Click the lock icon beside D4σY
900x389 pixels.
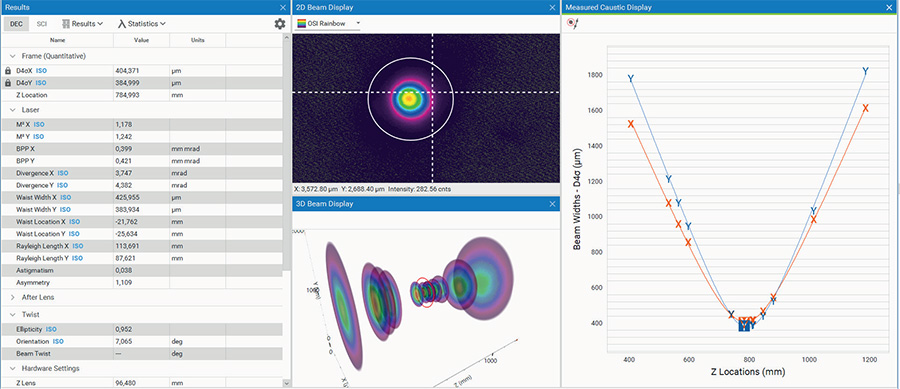(7, 83)
